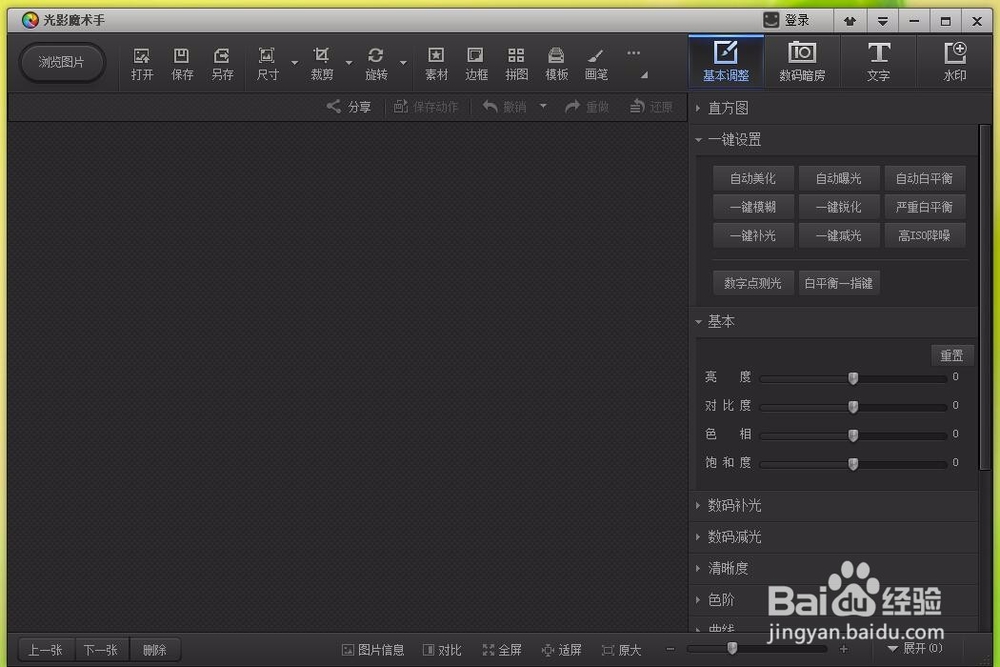
Task: Apply 一键减光 reduce light
Action: (x=839, y=236)
